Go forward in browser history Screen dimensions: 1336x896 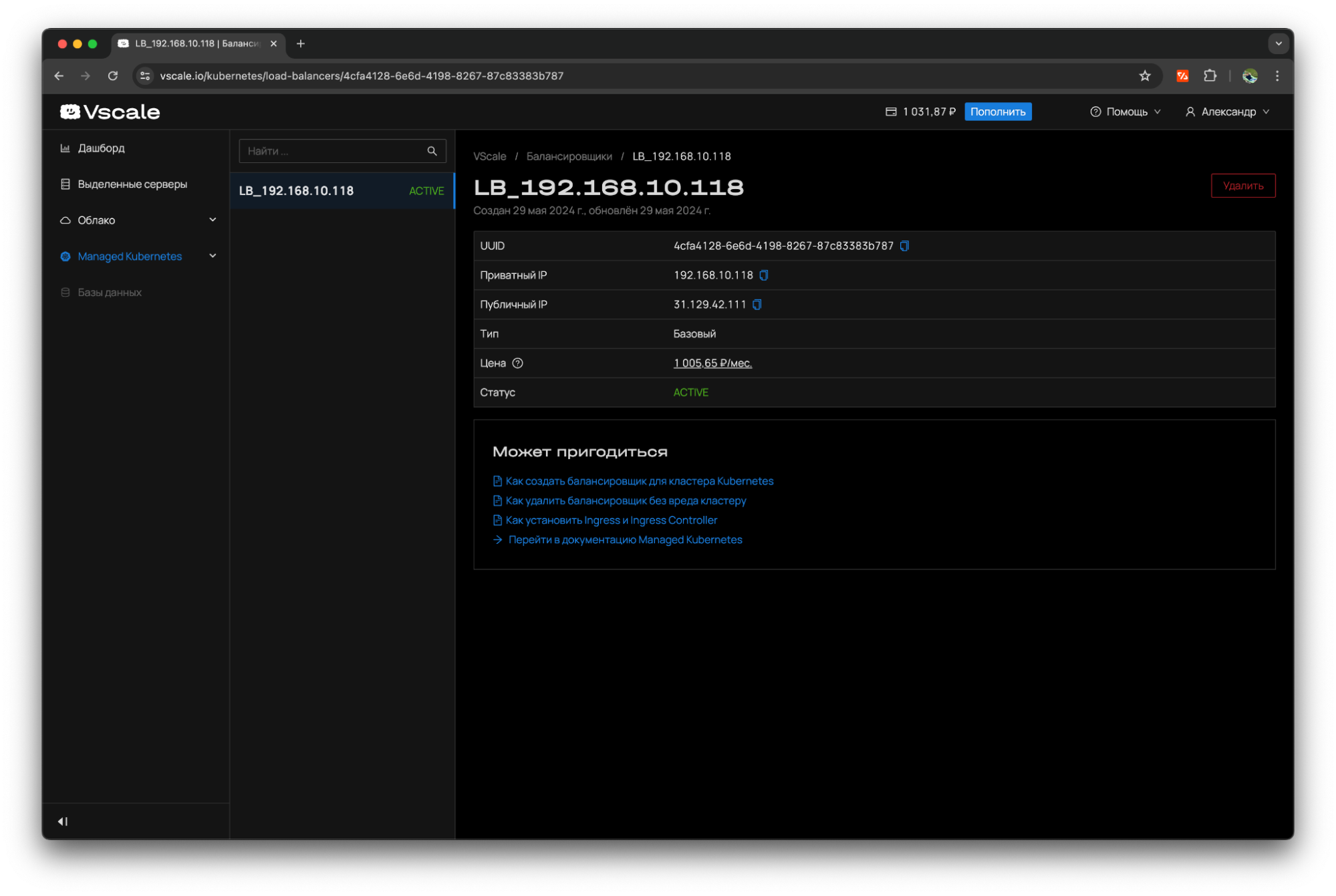[86, 76]
